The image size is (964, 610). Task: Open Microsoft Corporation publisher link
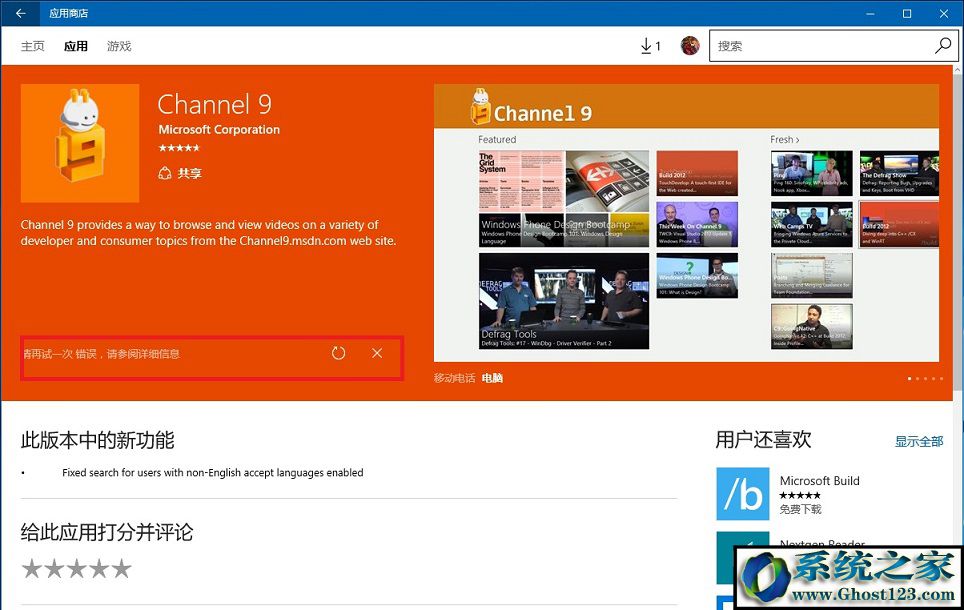click(x=219, y=130)
